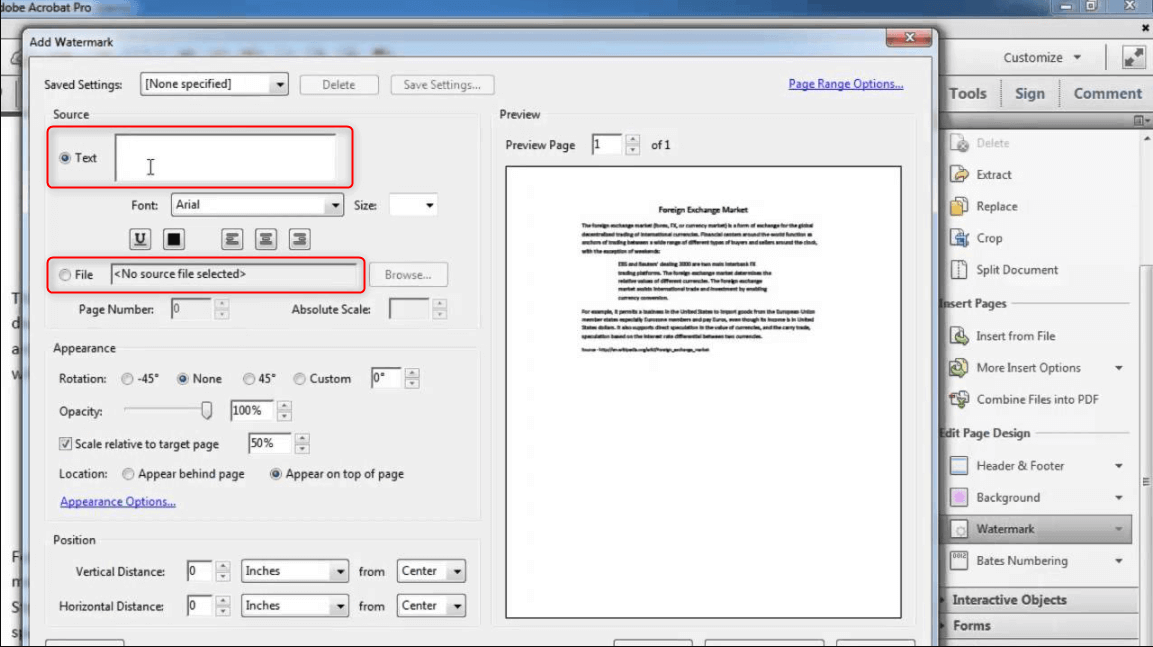Switch to the Tools pane tab
Screen dimensions: 1153x647
click(x=968, y=93)
